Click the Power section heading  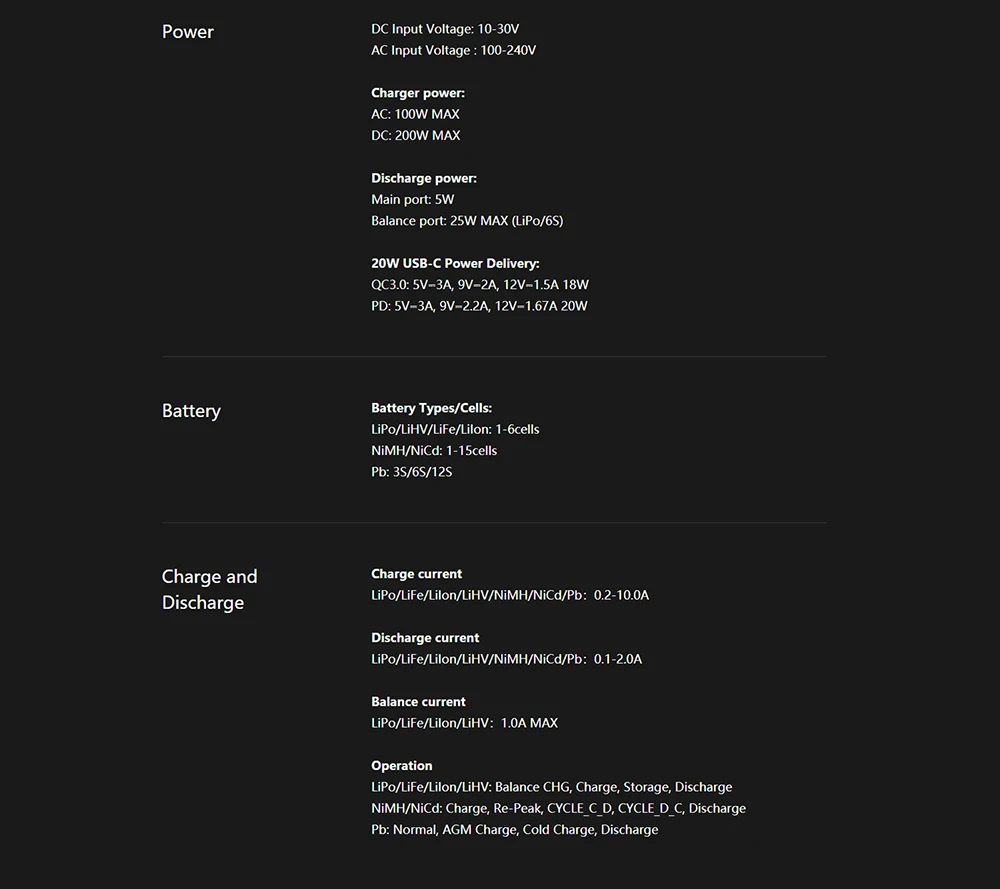(188, 32)
